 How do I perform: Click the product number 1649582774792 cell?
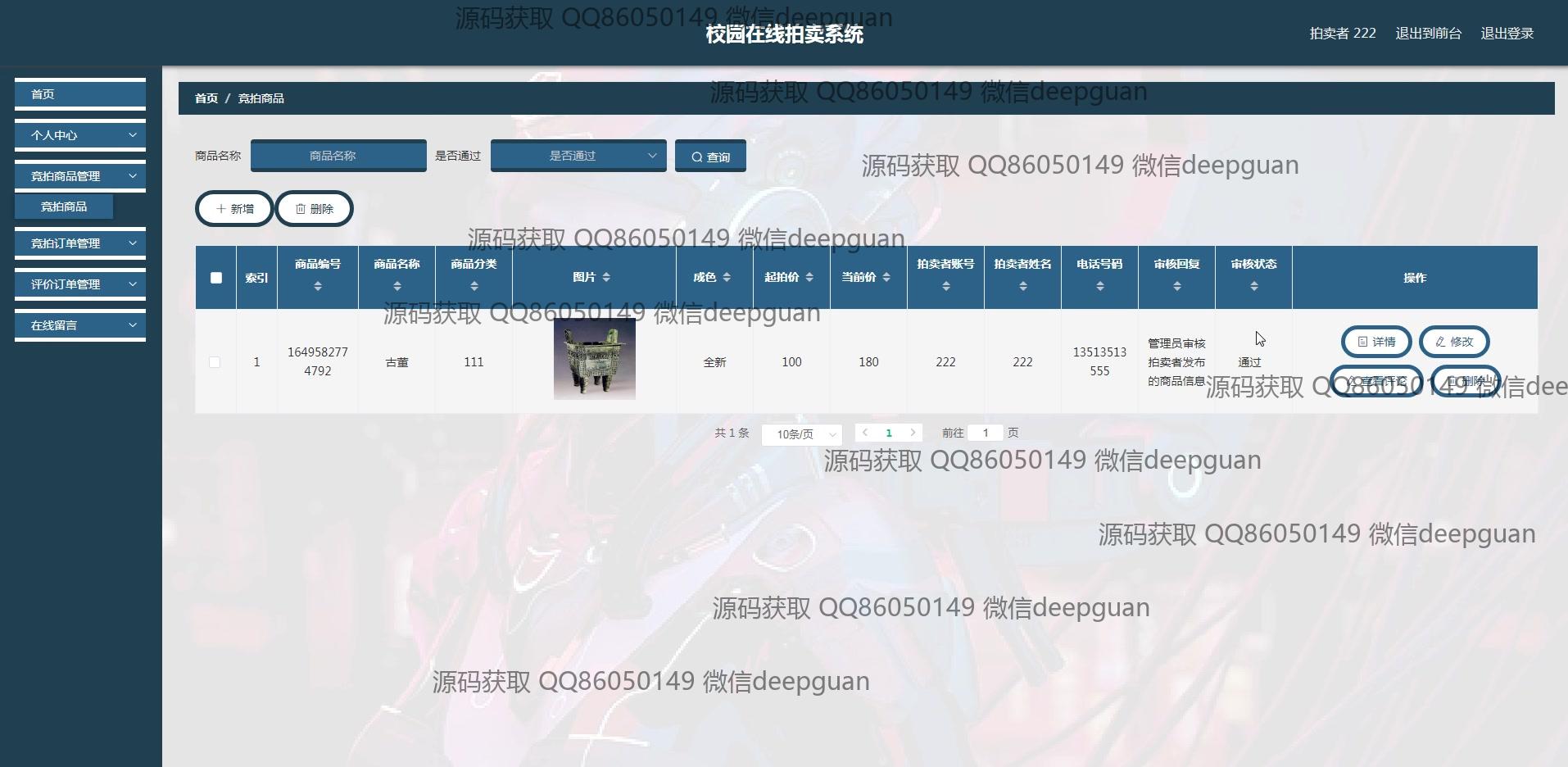pyautogui.click(x=318, y=361)
